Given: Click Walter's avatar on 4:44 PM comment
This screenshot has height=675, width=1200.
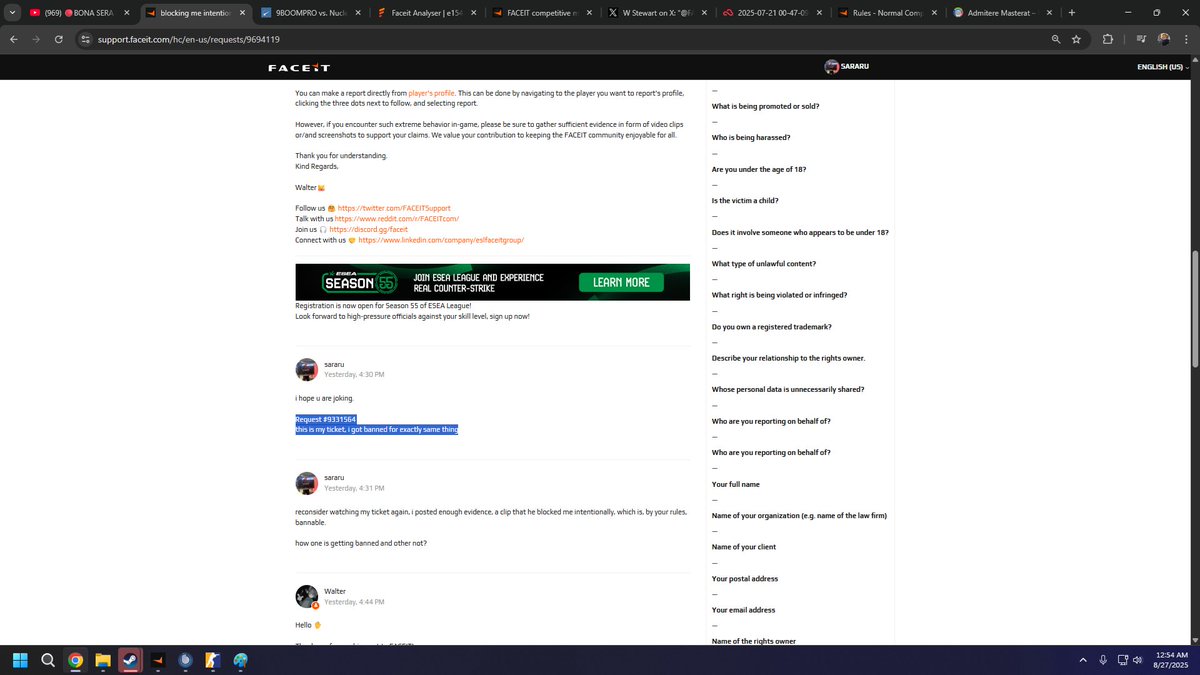Looking at the screenshot, I should [306, 596].
